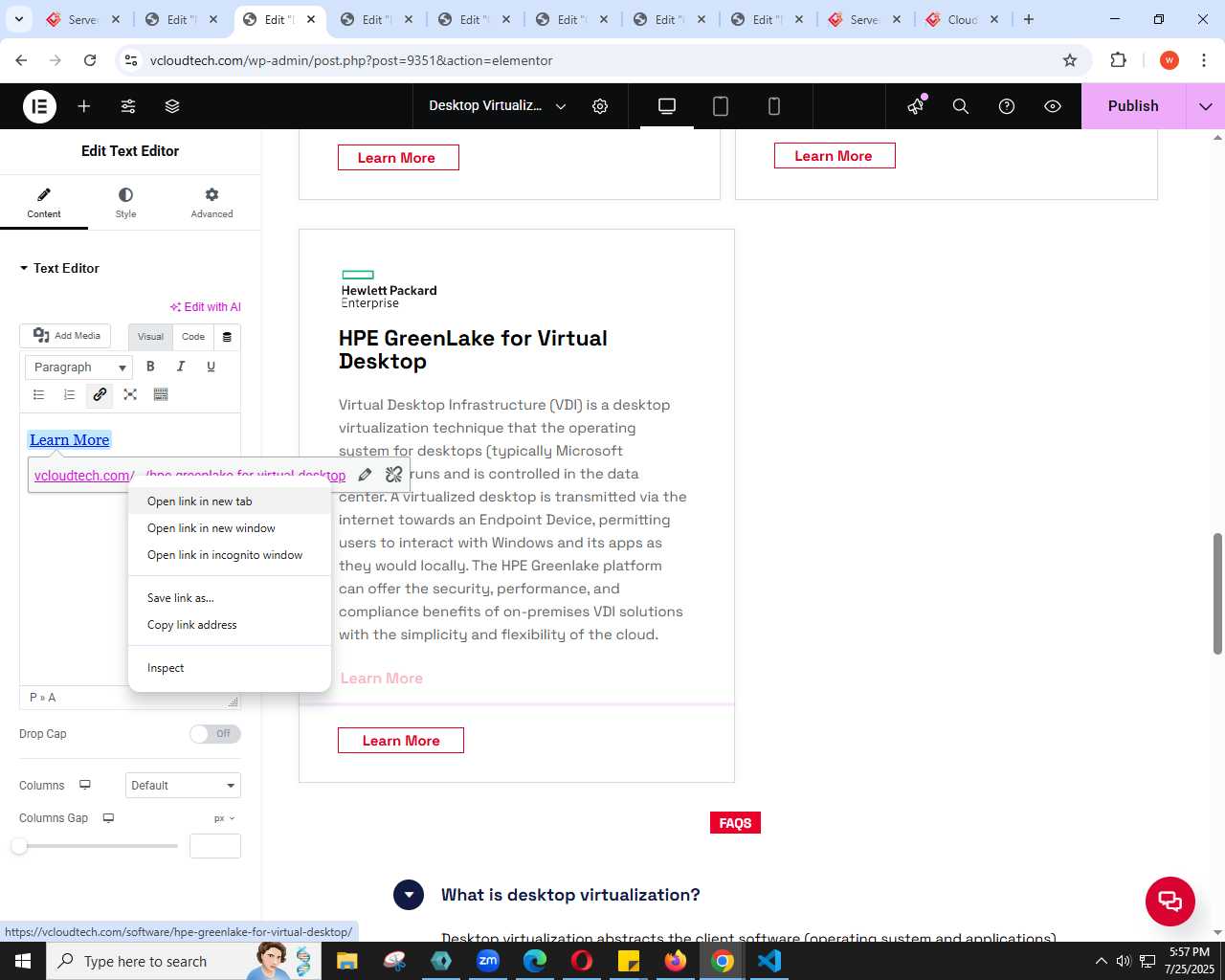Switch editor to Code tab
The image size is (1225, 980).
(x=193, y=337)
